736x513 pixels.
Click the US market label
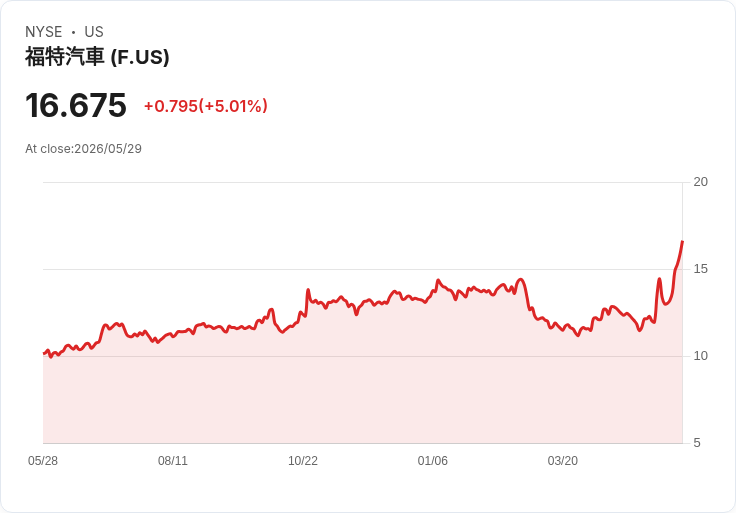click(x=94, y=32)
